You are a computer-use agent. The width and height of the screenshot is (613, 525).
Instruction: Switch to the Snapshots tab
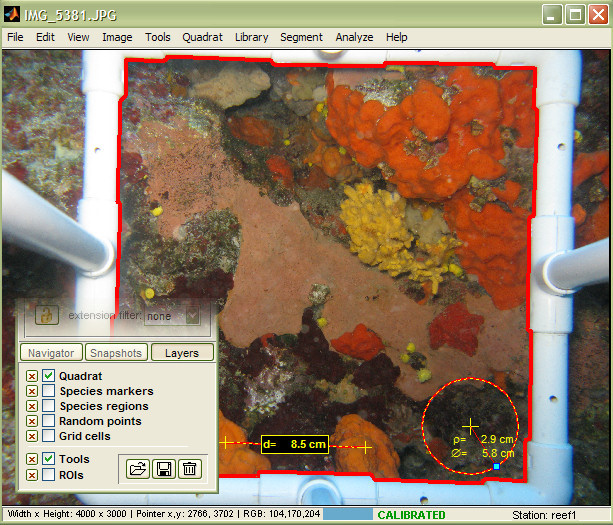[x=116, y=353]
